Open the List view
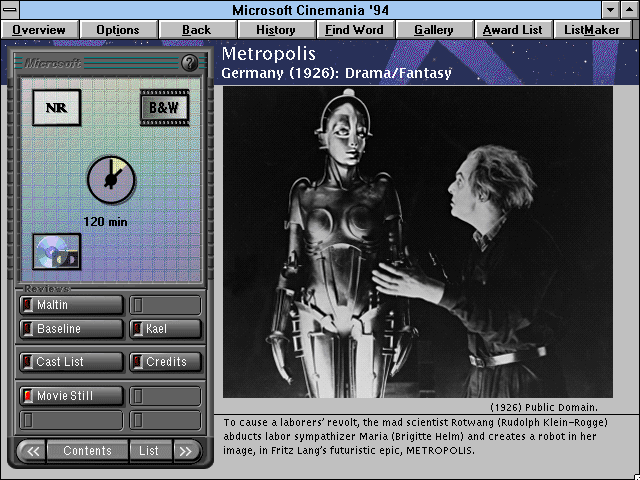This screenshot has width=640, height=480. 149,451
